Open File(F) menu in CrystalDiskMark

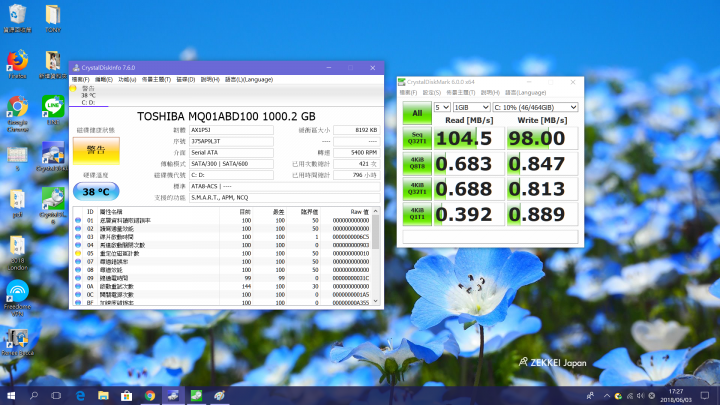click(408, 93)
